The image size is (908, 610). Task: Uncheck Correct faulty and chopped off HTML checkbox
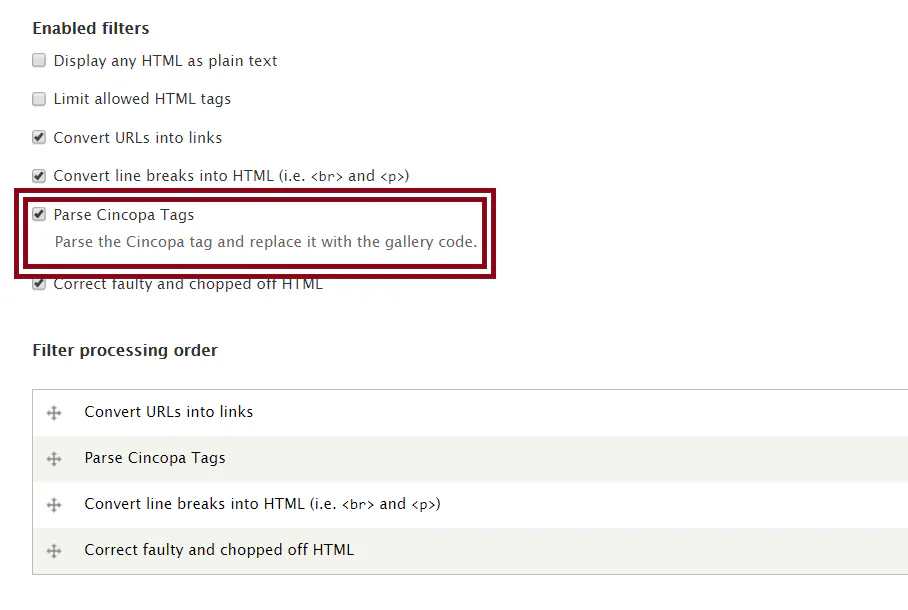[x=39, y=284]
